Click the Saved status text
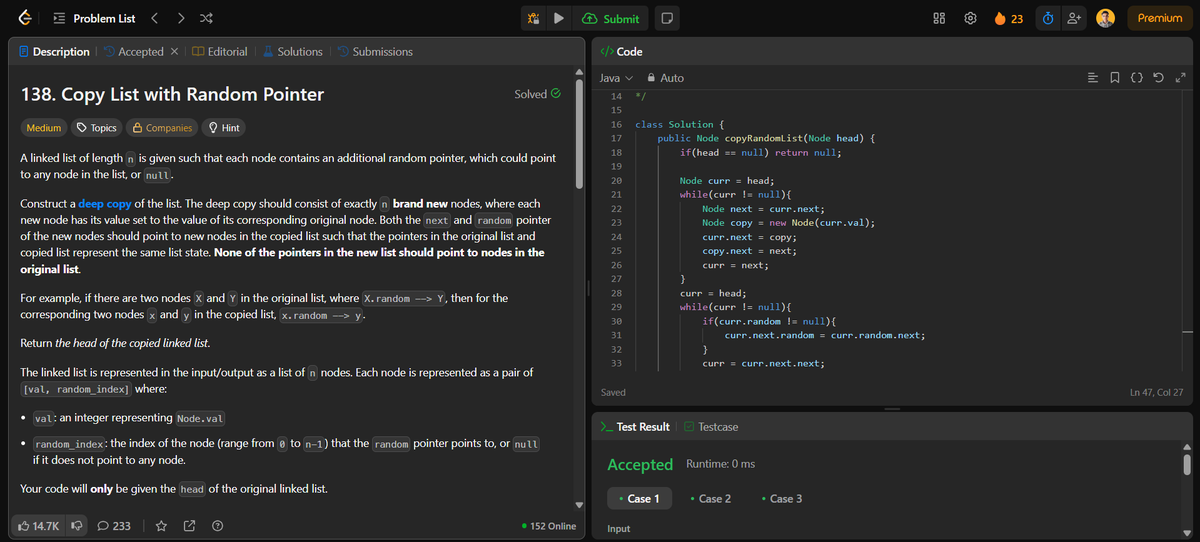 [x=614, y=392]
